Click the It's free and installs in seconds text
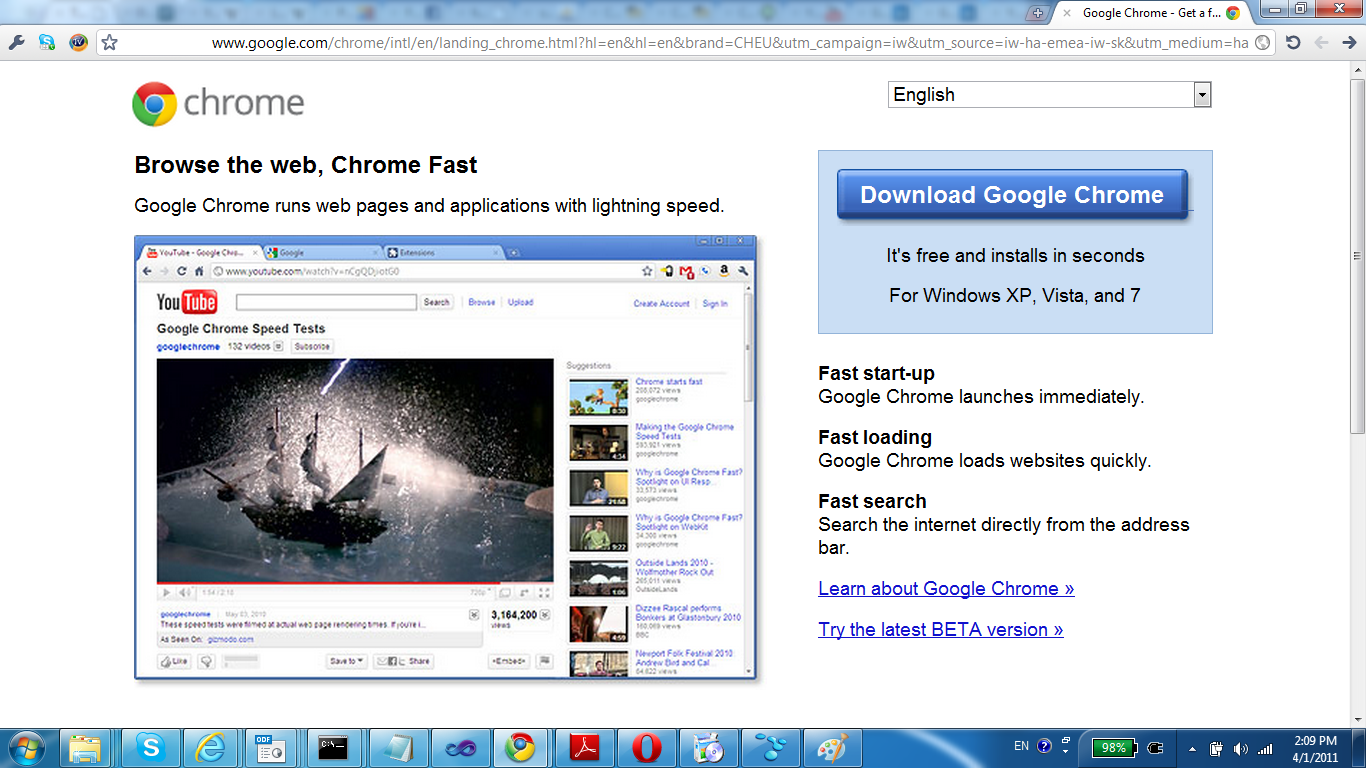The height and width of the screenshot is (768, 1366). [1015, 255]
